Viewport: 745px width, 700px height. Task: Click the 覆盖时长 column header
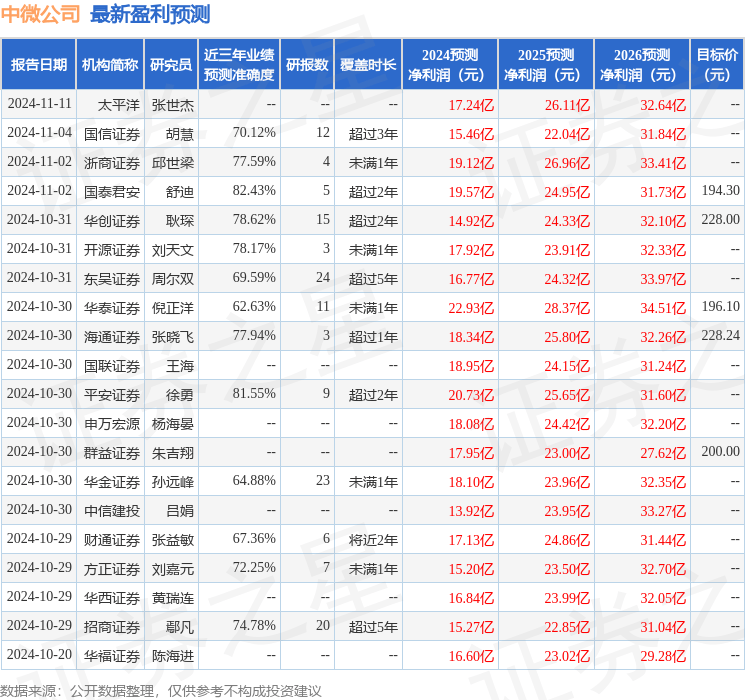(368, 65)
